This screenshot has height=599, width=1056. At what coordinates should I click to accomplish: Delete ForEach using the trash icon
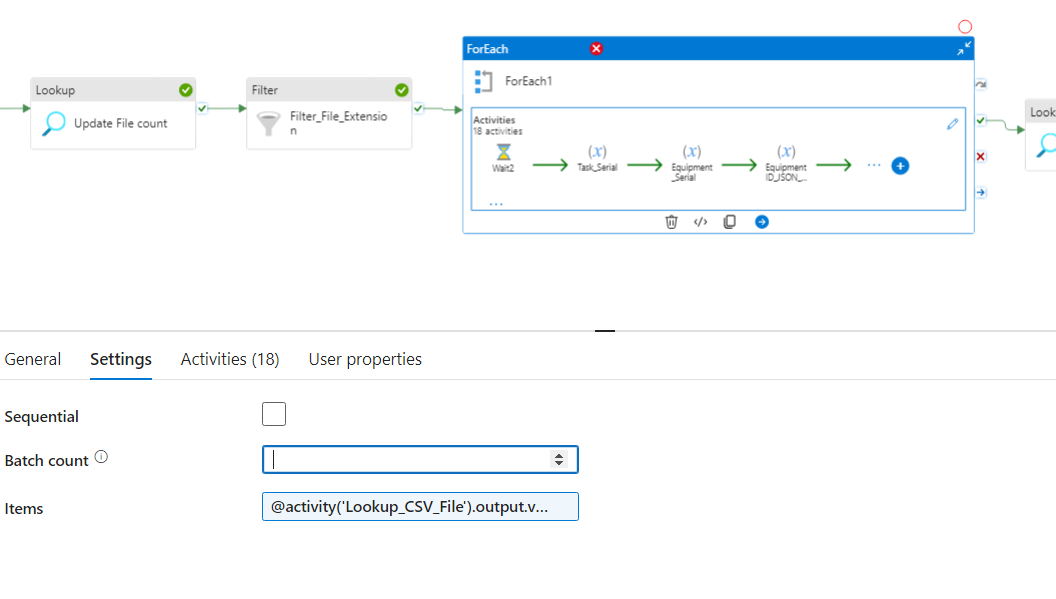point(671,221)
